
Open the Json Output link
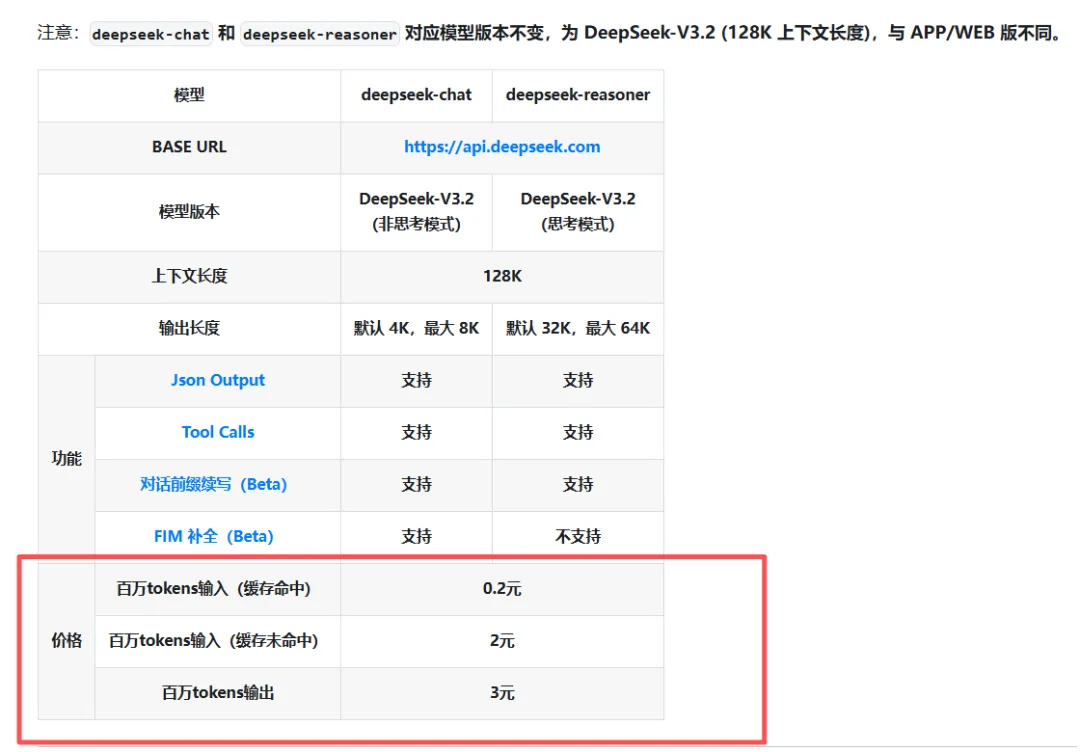click(x=218, y=380)
